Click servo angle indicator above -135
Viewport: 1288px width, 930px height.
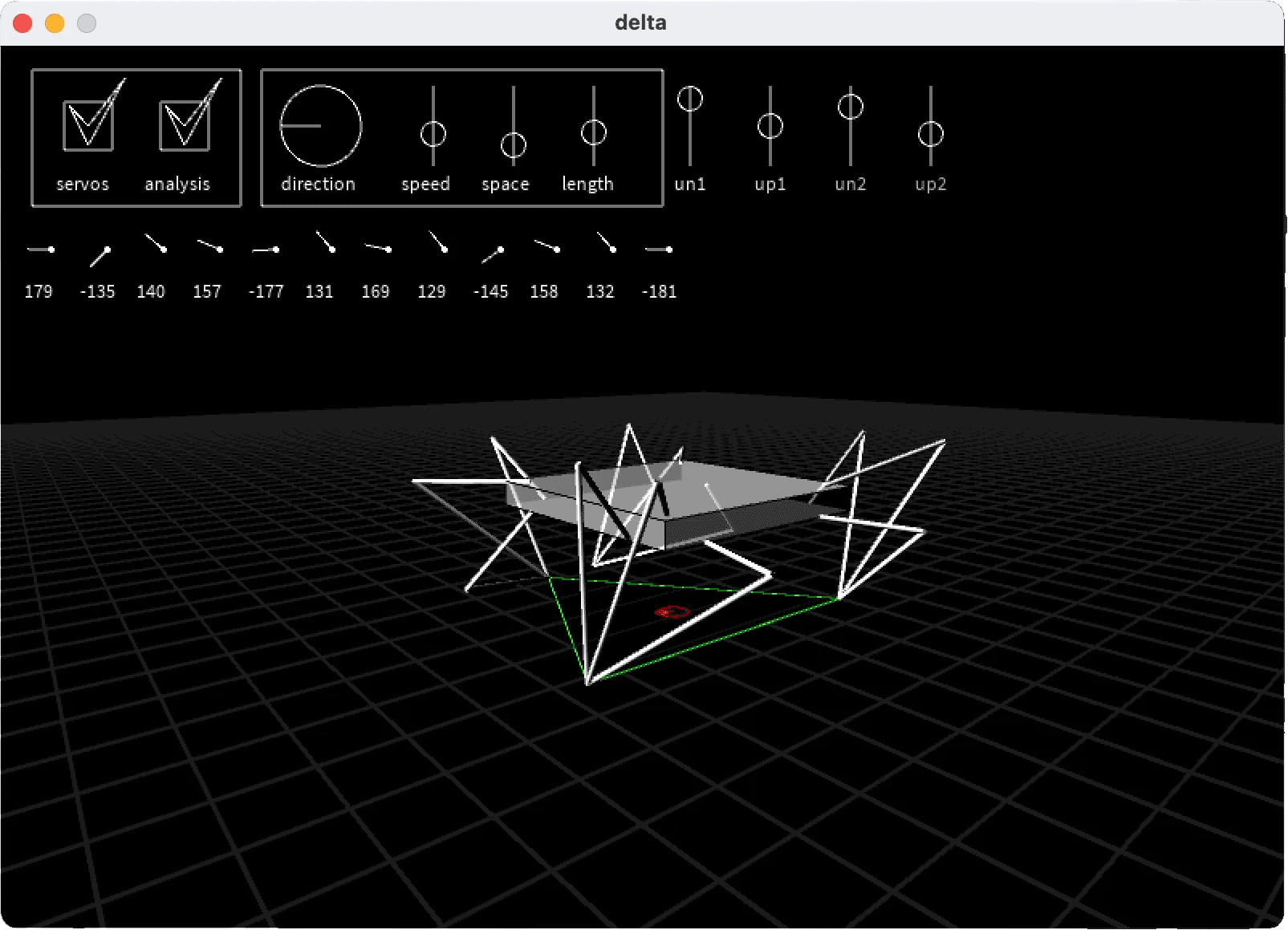(x=100, y=256)
